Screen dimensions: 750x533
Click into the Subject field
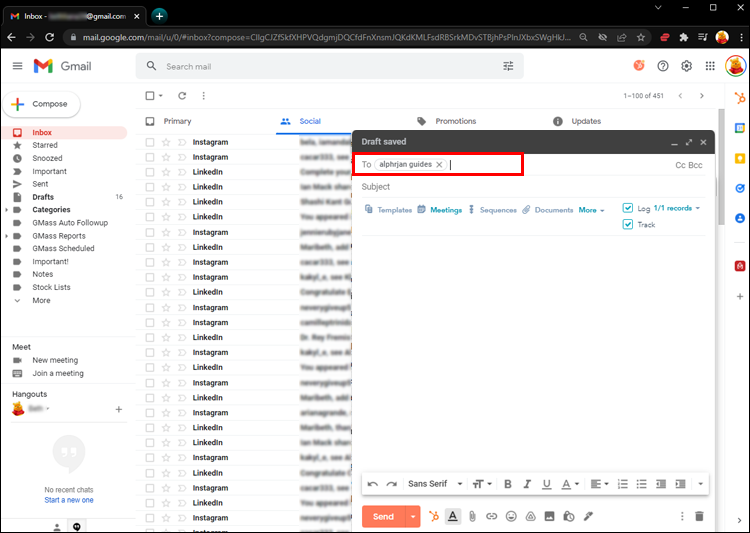(533, 187)
